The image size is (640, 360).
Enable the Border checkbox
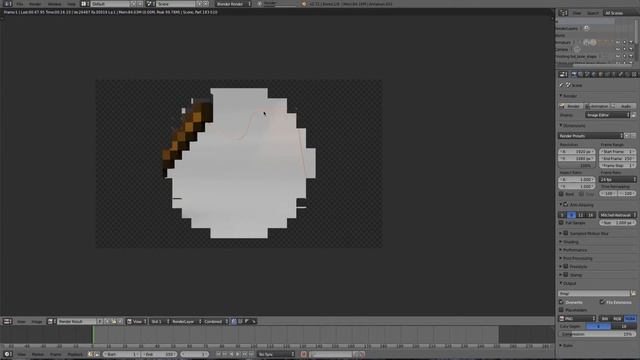tap(561, 194)
